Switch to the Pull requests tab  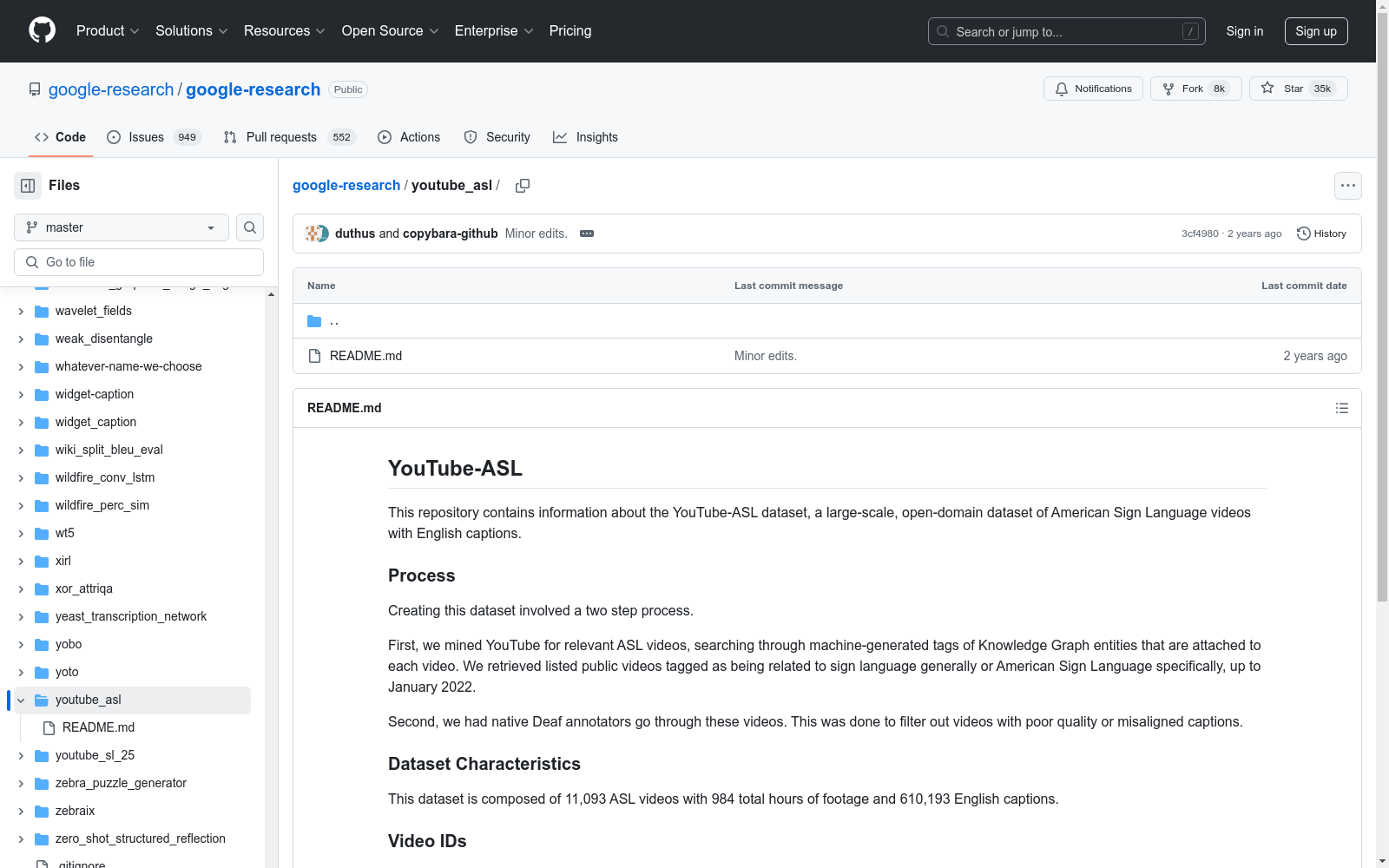point(289,137)
